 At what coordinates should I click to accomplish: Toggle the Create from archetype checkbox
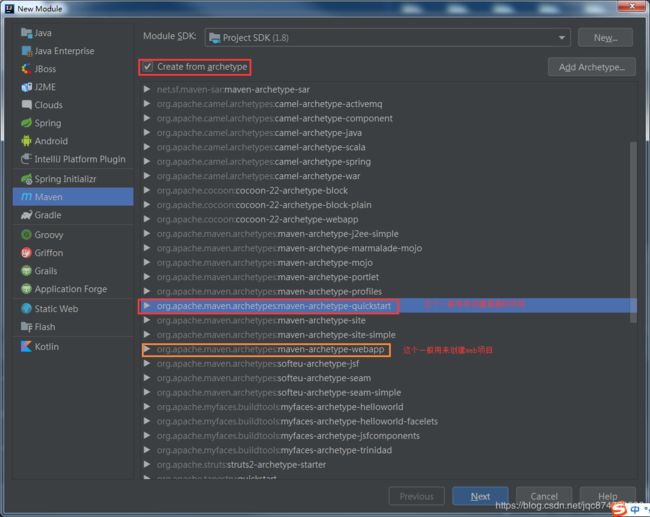[x=148, y=67]
